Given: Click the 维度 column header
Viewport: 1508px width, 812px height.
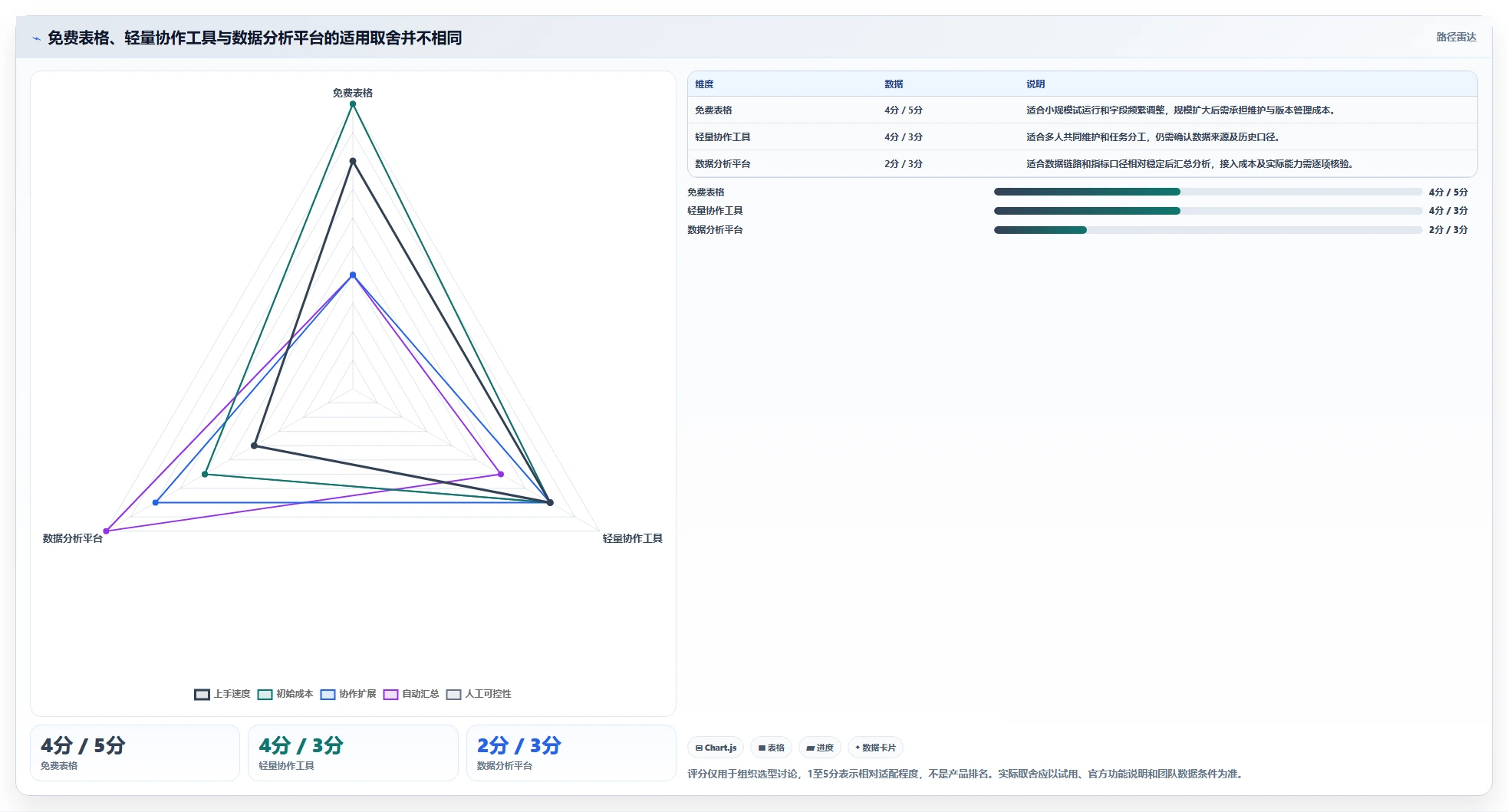Looking at the screenshot, I should pyautogui.click(x=704, y=84).
